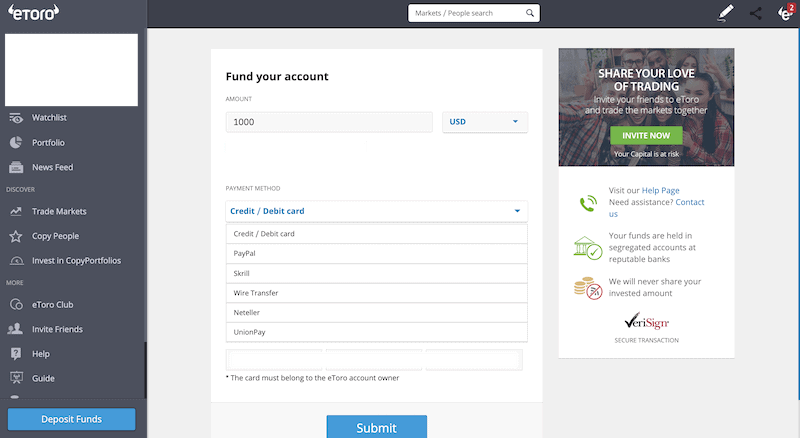Click the search magnifier icon

530,13
